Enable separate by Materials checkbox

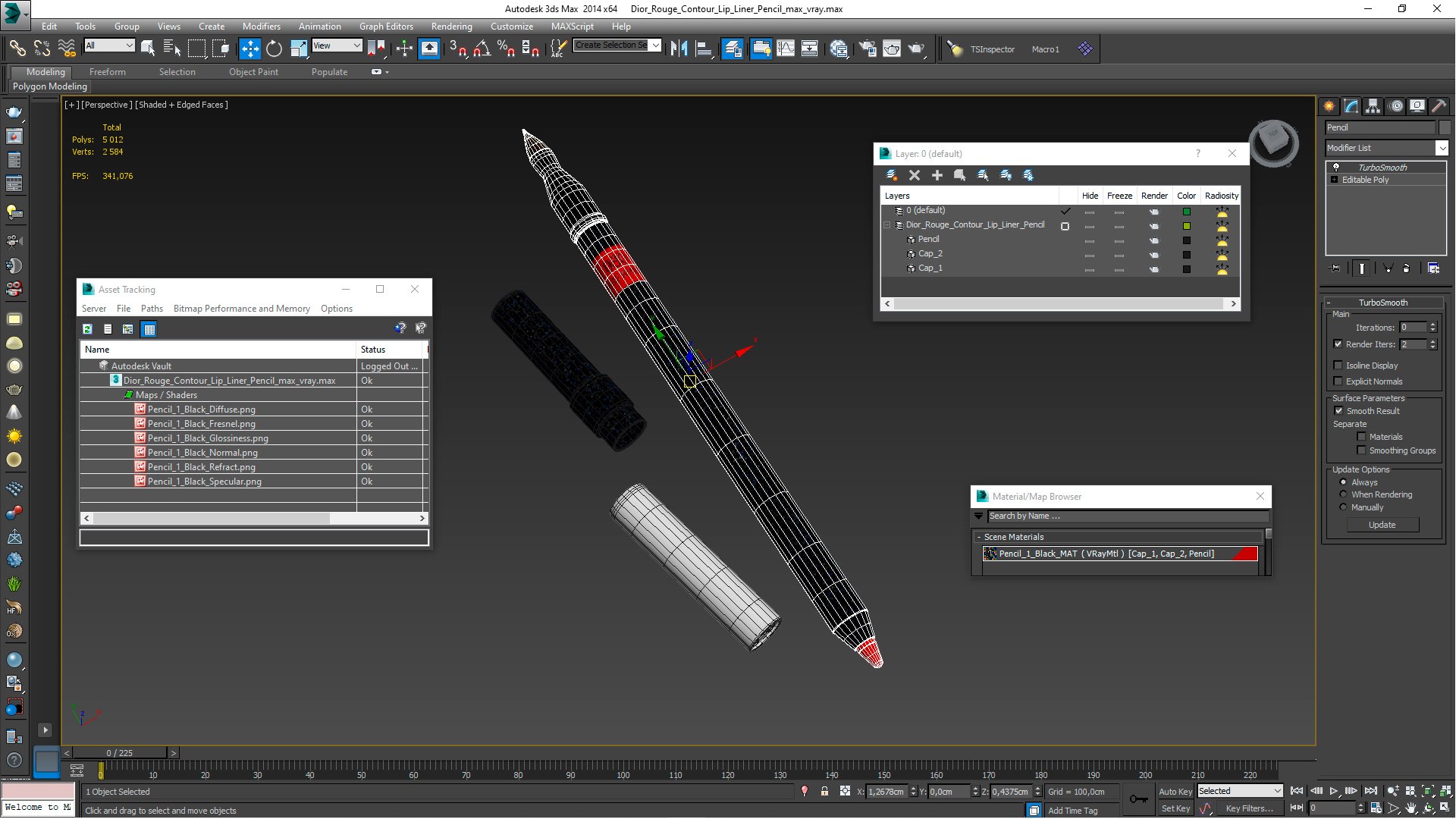(x=1361, y=437)
